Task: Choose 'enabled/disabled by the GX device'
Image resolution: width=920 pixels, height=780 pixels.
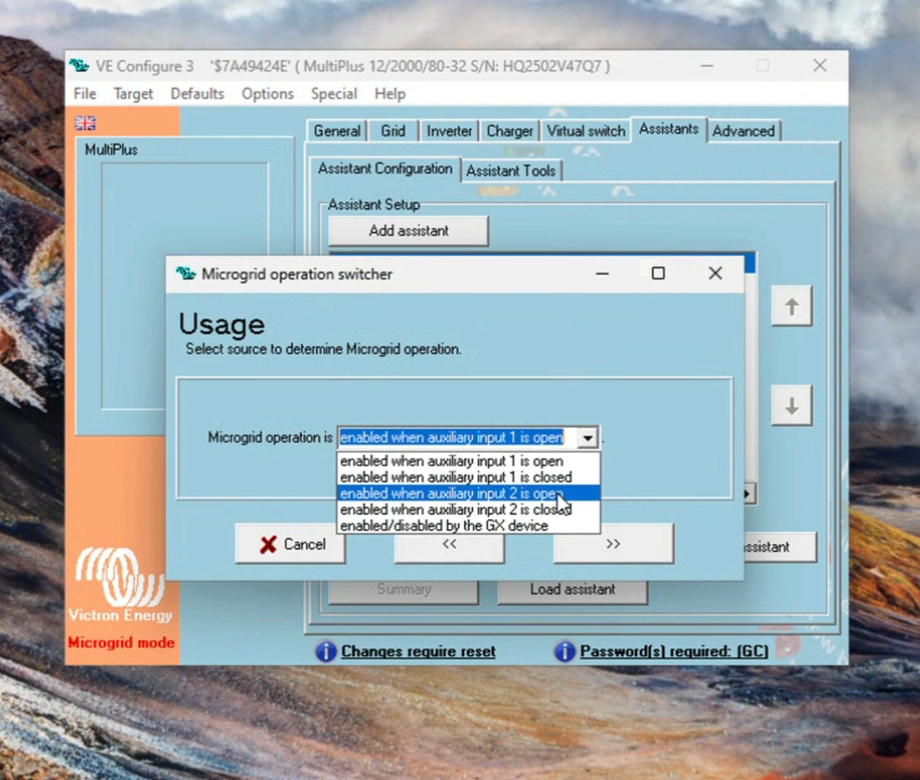Action: [x=468, y=526]
